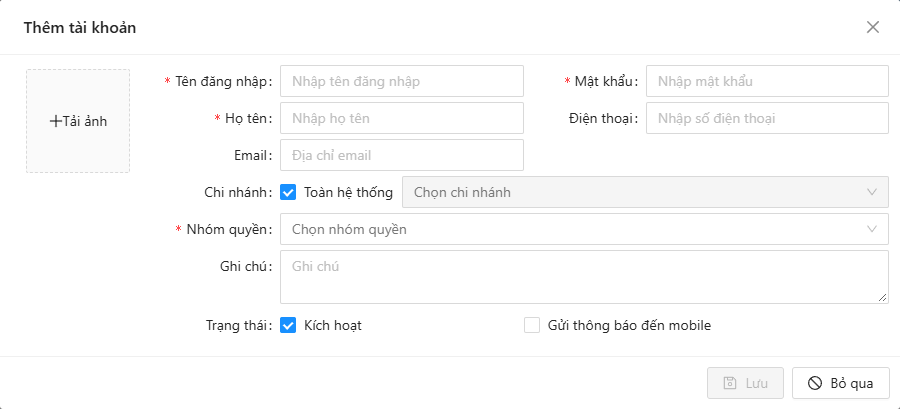The width and height of the screenshot is (900, 409).
Task: Expand the Chọn nhóm quyền dropdown
Action: (584, 229)
